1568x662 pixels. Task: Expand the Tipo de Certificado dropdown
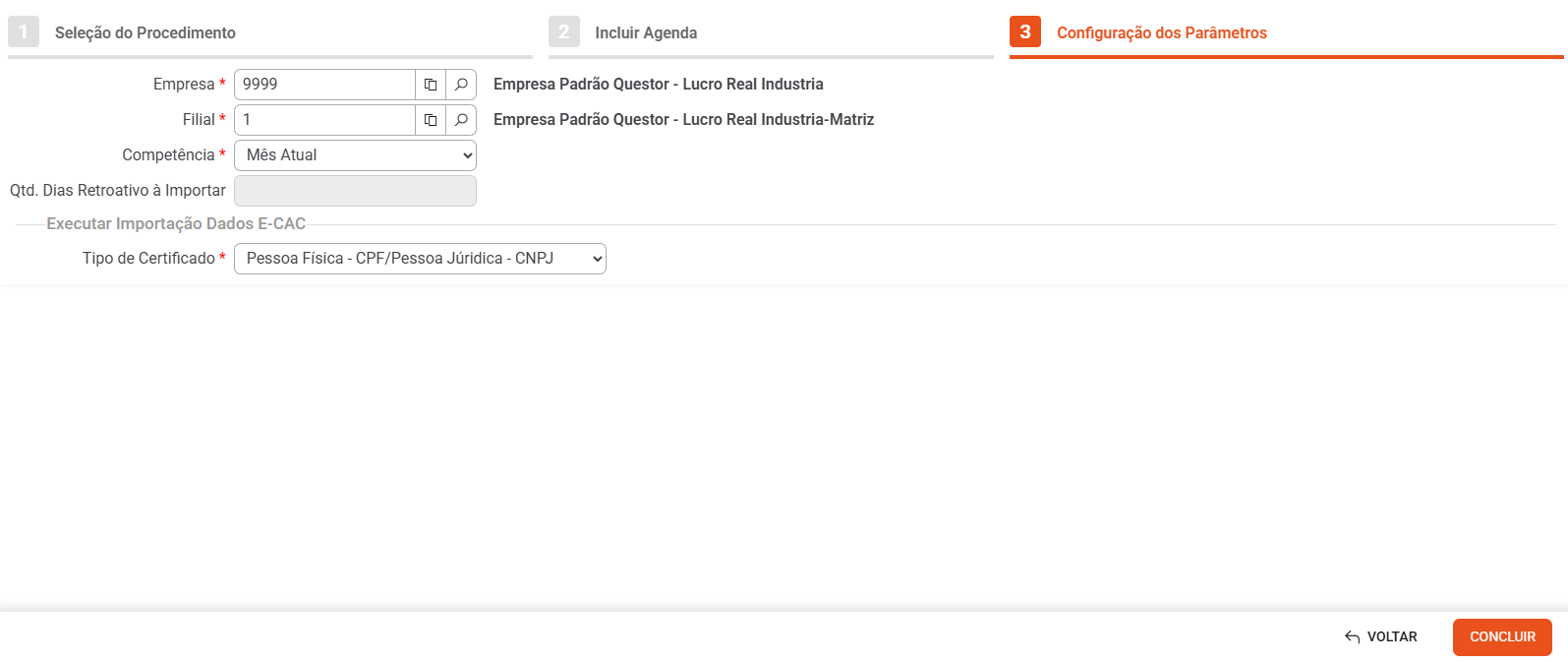click(x=420, y=259)
